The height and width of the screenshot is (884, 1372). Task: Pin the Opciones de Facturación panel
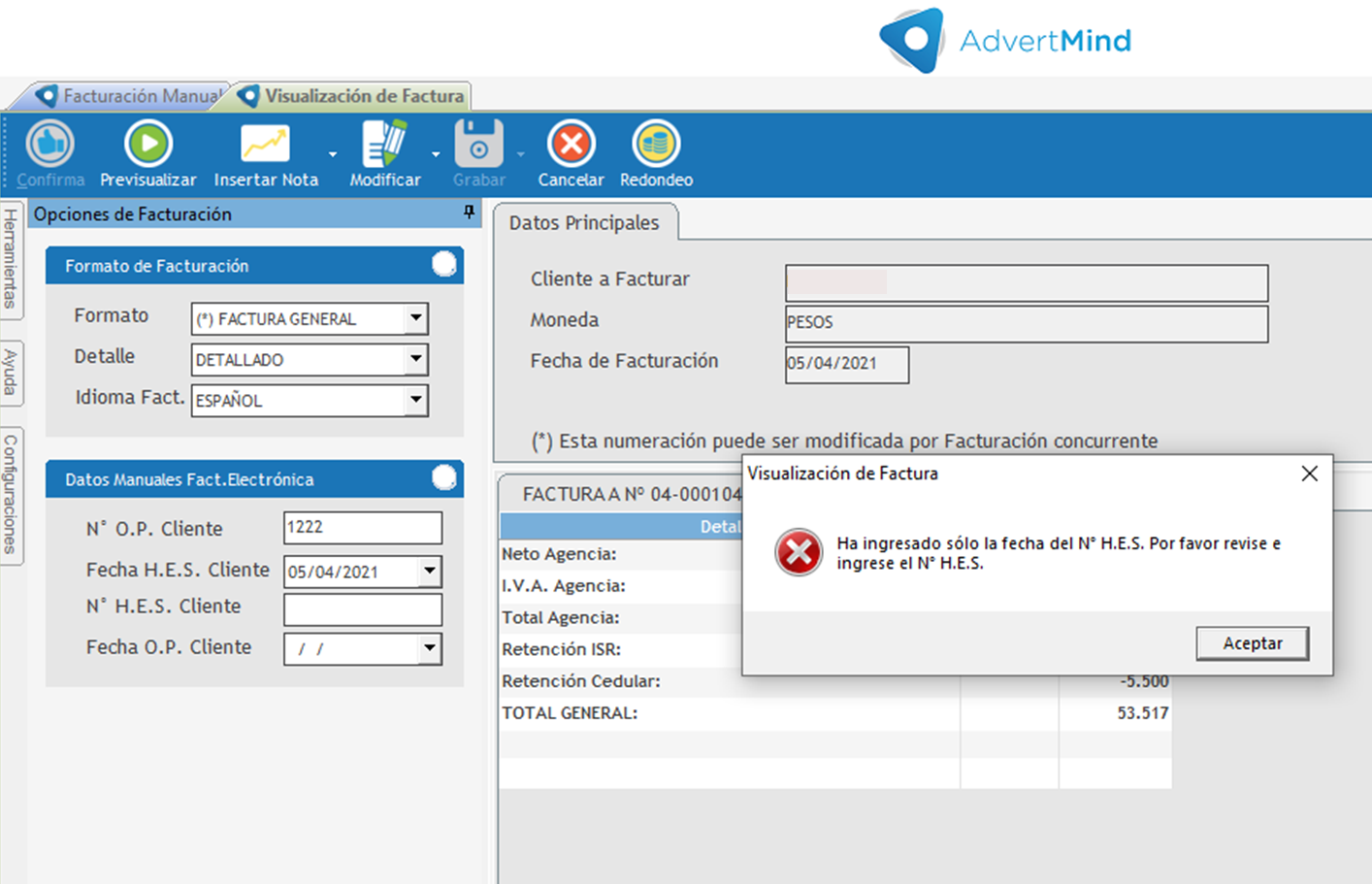click(470, 213)
